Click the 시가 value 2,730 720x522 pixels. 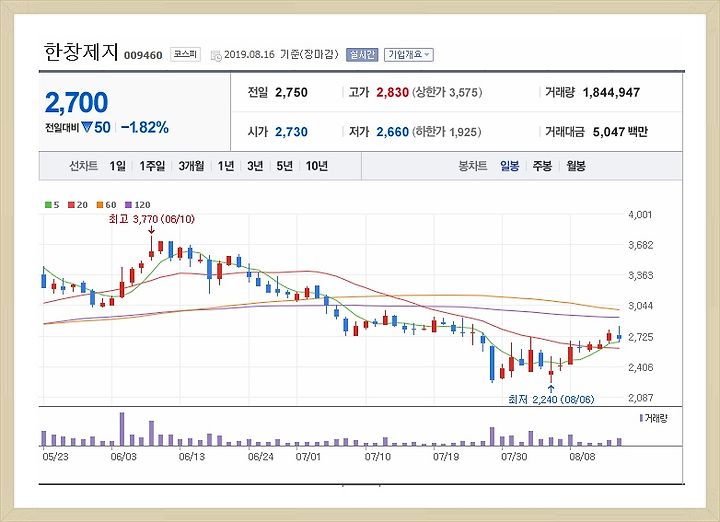point(291,132)
